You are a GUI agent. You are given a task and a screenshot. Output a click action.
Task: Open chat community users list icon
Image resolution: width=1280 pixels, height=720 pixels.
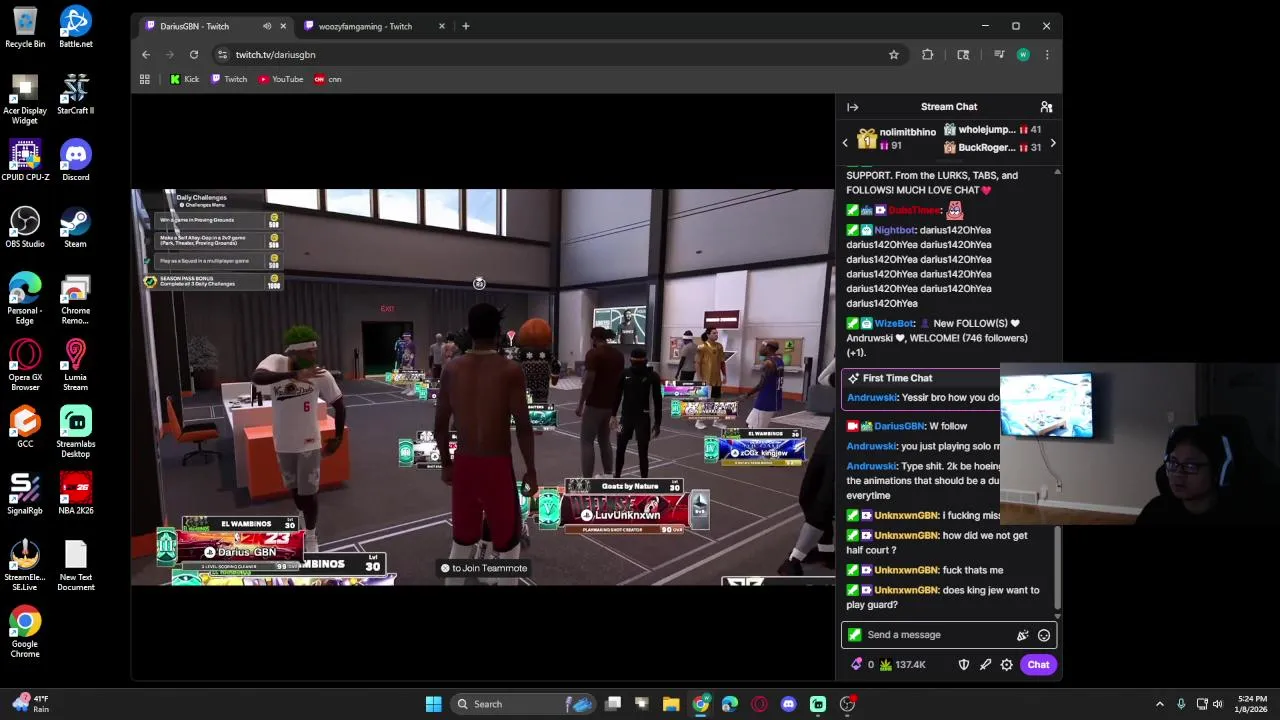pyautogui.click(x=1046, y=107)
